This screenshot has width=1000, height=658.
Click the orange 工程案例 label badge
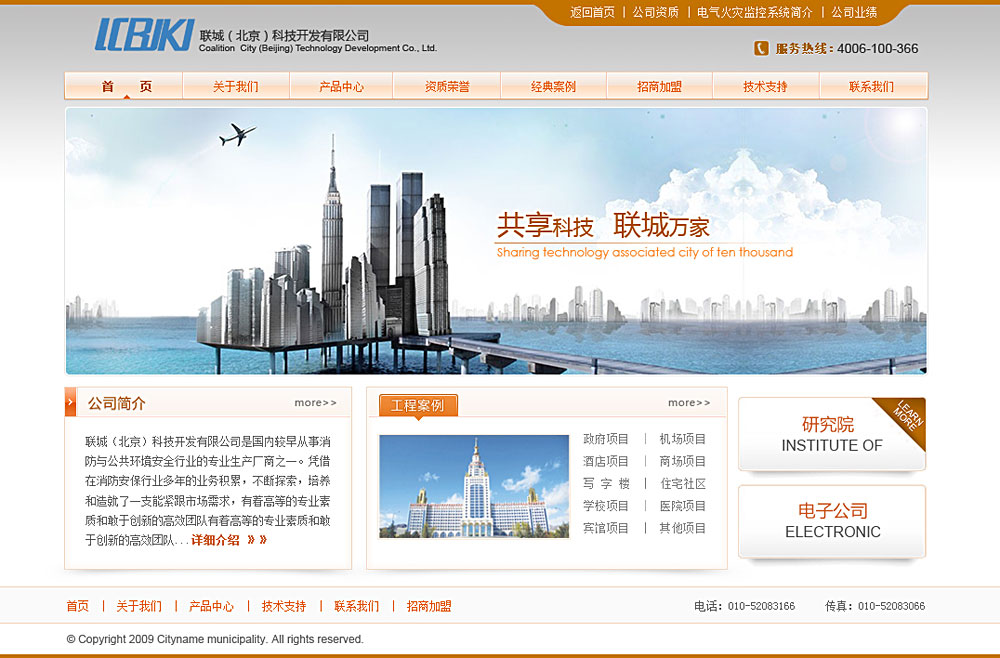tap(417, 406)
